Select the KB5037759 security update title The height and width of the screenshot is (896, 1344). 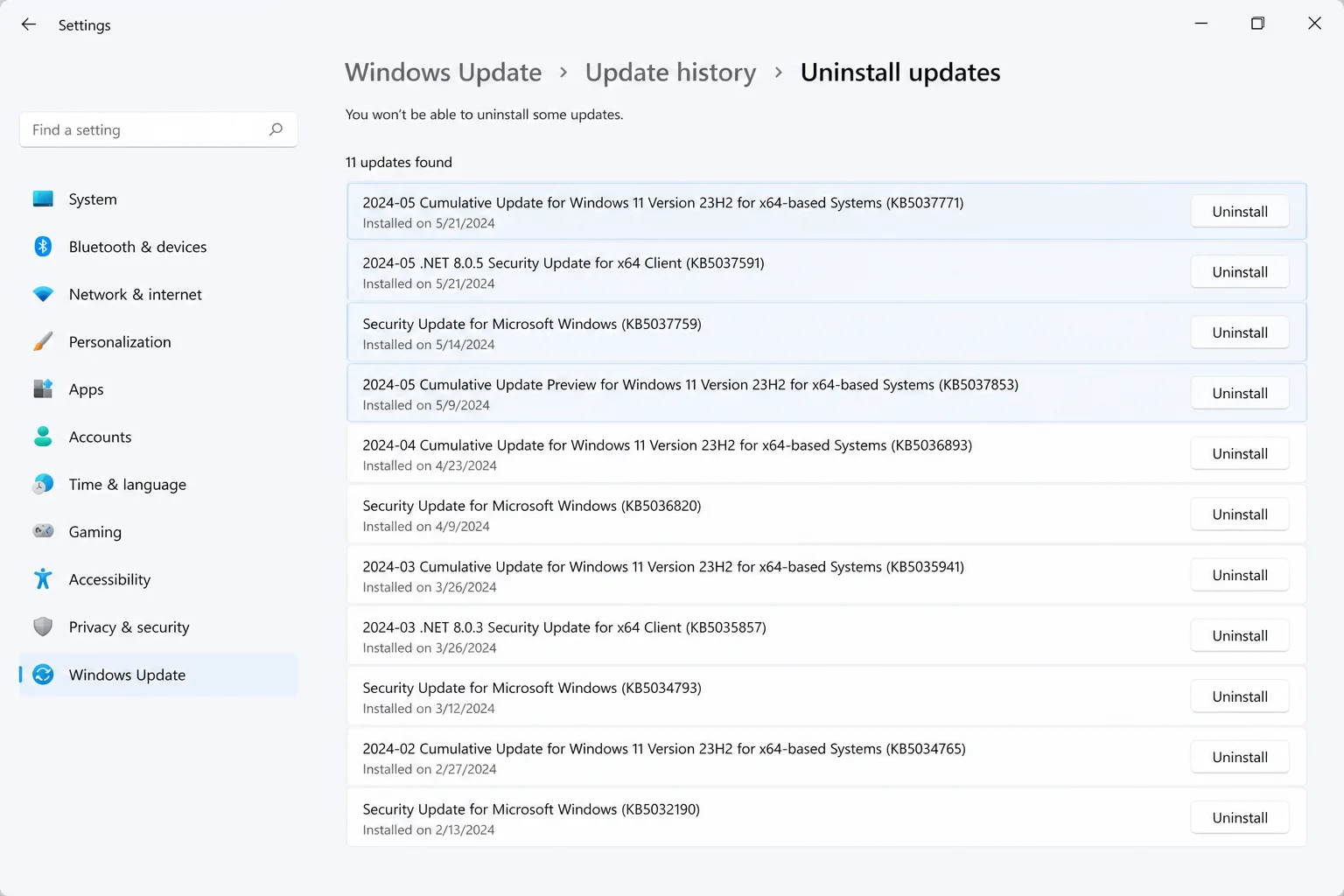point(532,324)
